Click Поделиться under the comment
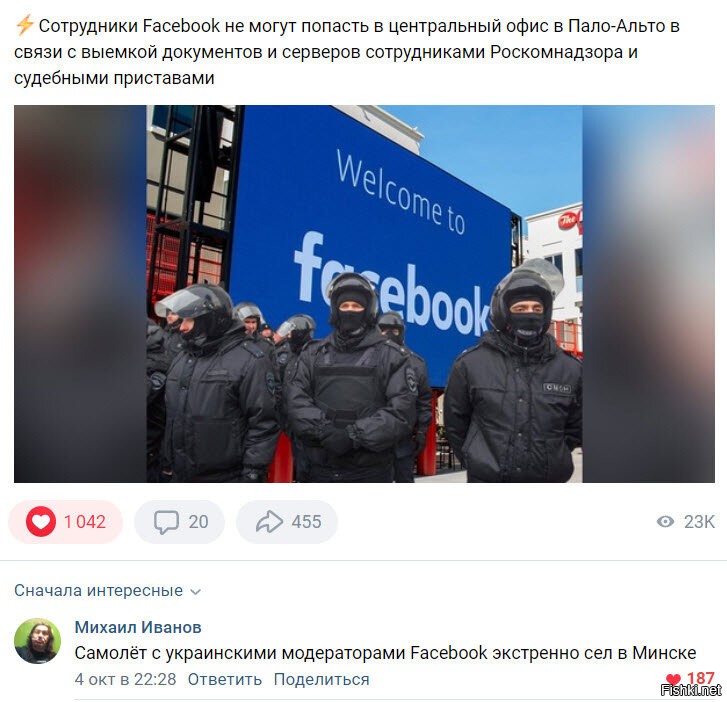Viewport: 727px width, 702px height. pos(321,679)
